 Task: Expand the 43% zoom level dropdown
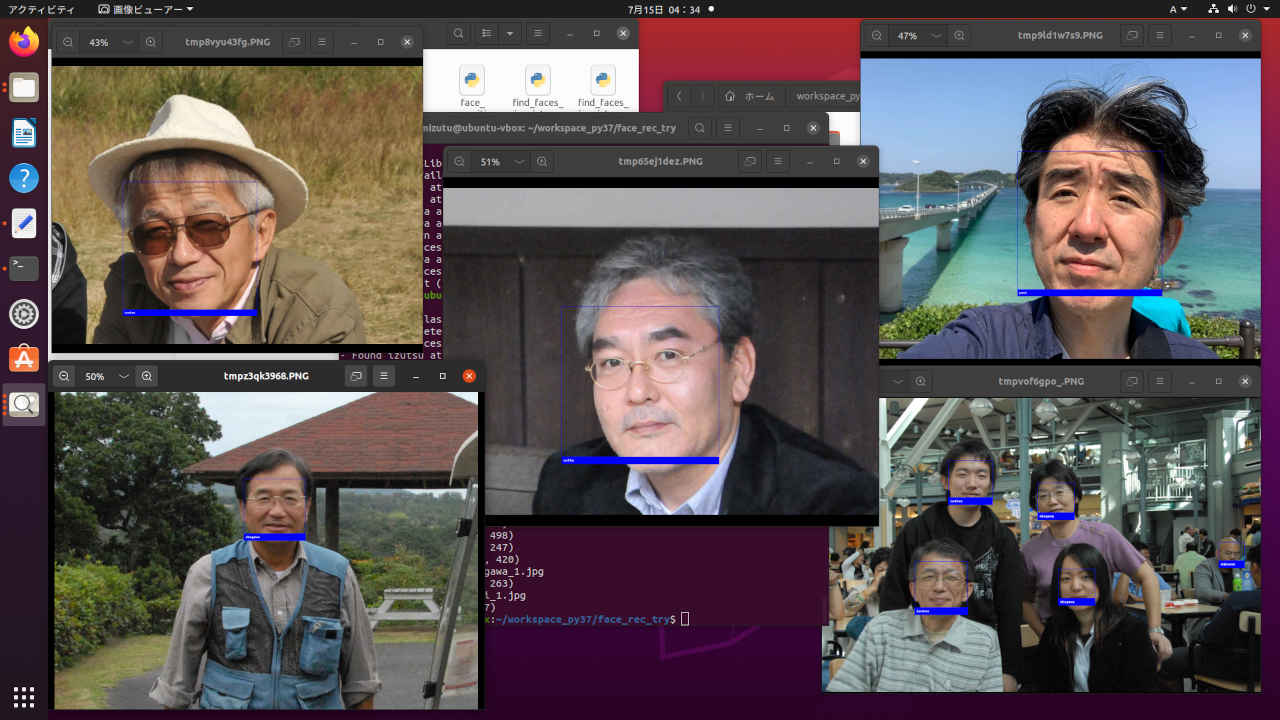[x=127, y=43]
